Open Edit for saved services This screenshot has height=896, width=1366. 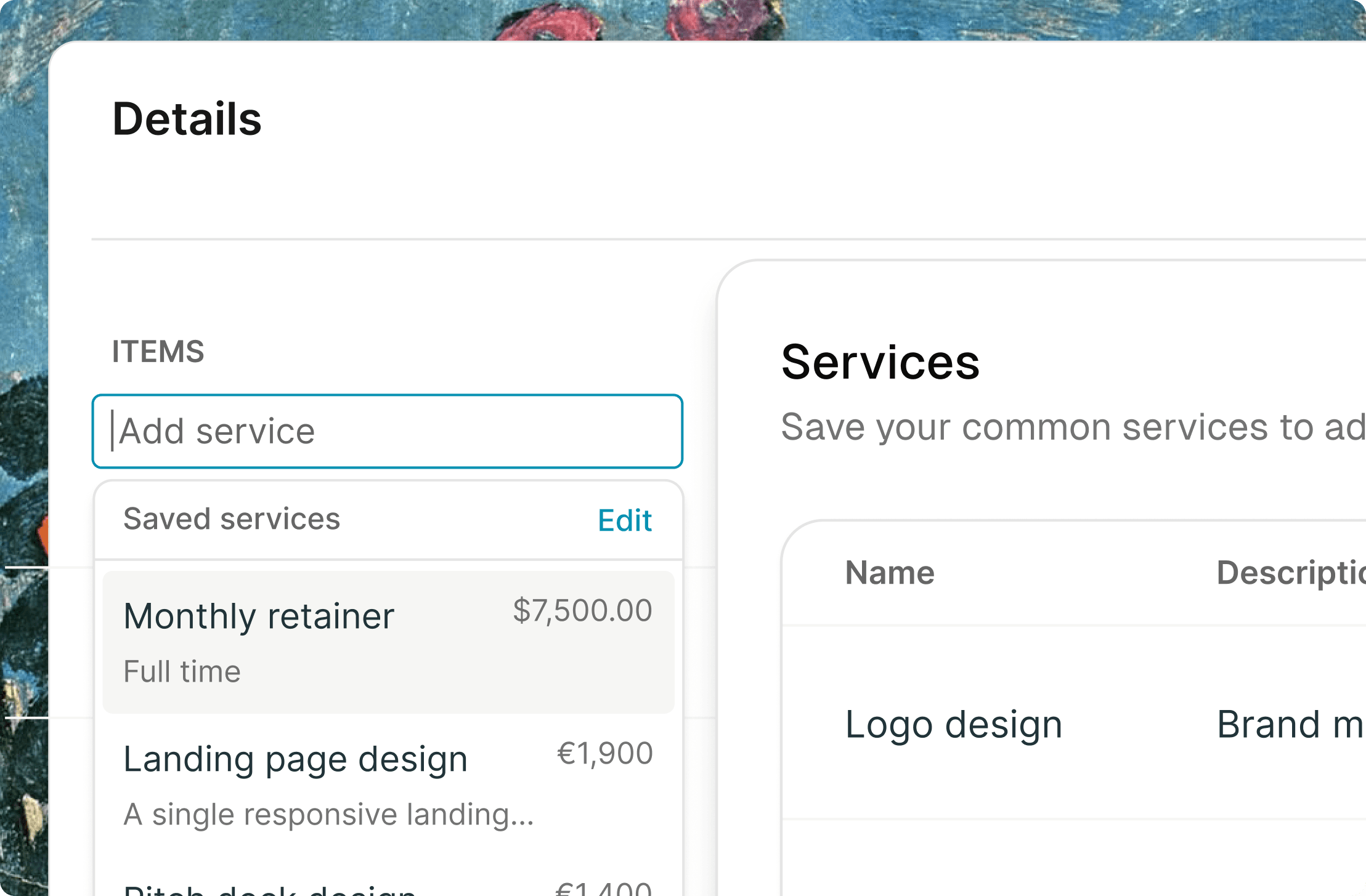click(x=625, y=520)
